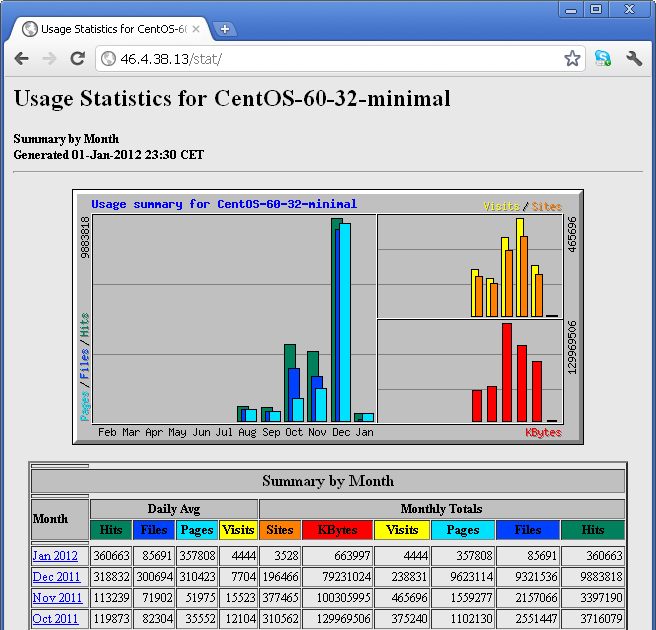Click the forward navigation arrow
Viewport: 656px width, 630px height.
click(49, 59)
